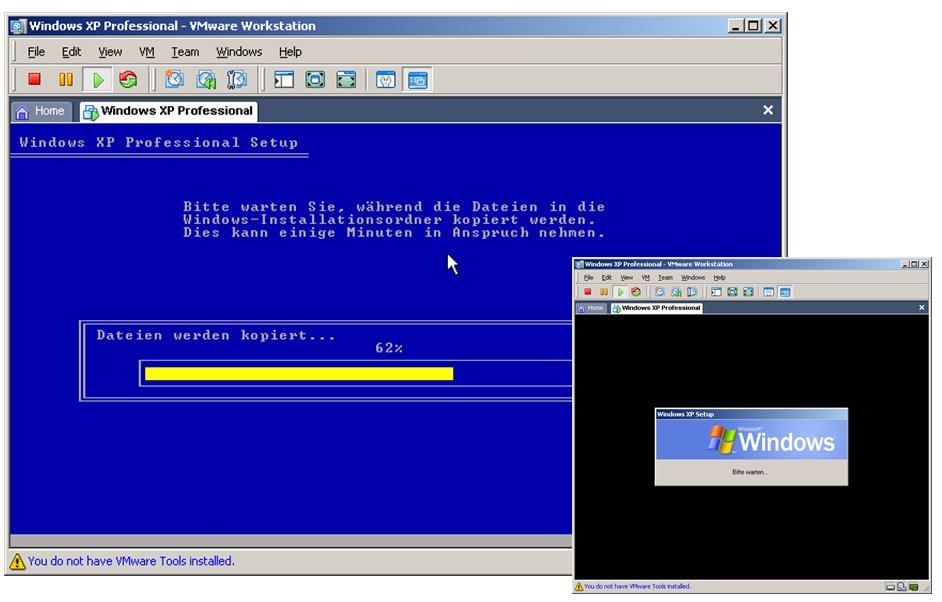942x602 pixels.
Task: Take a snapshot in the black splash window toolbar
Action: point(660,292)
